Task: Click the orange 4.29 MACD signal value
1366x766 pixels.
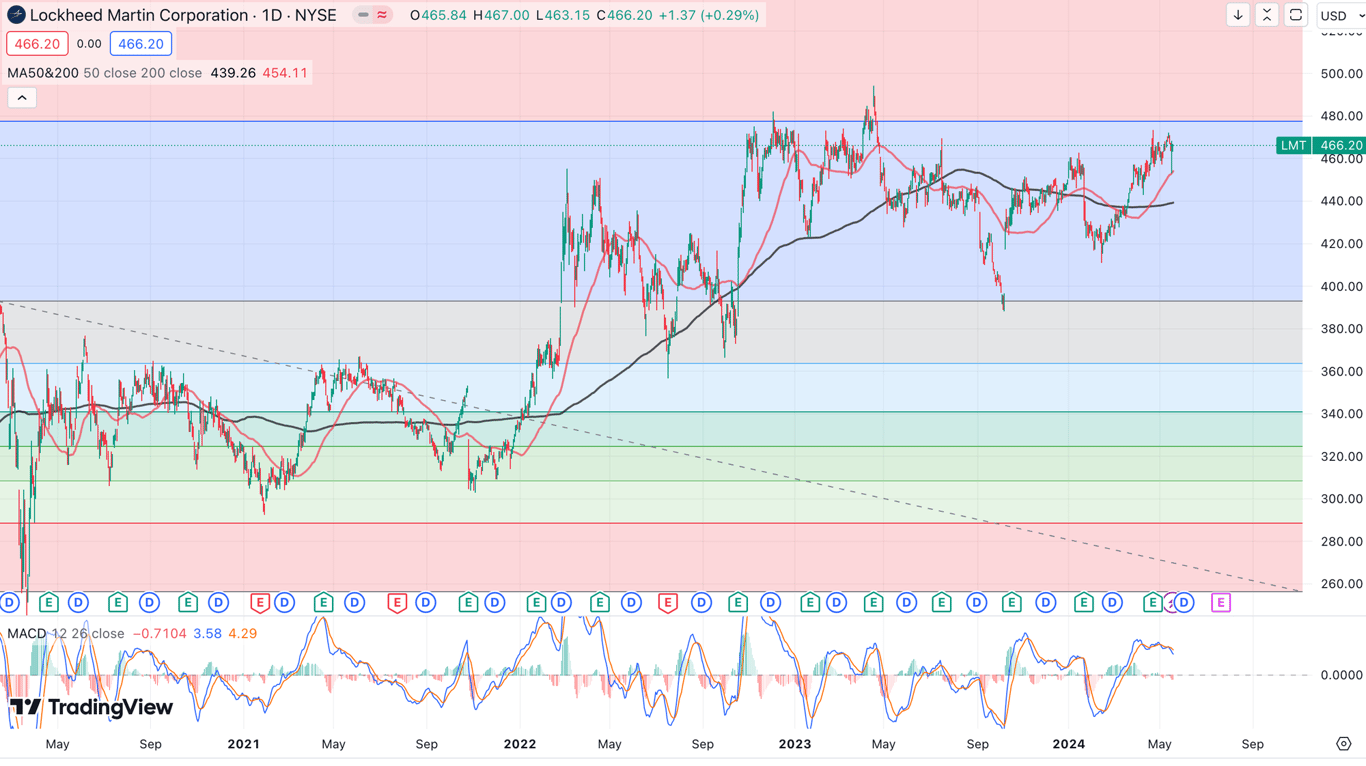Action: pos(243,633)
